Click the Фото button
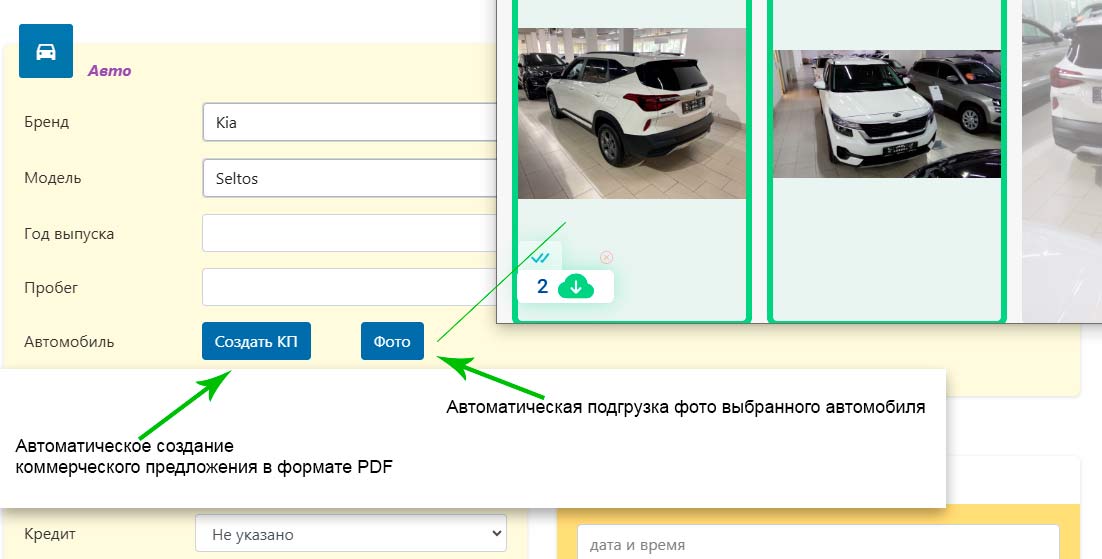The height and width of the screenshot is (559, 1102). pyautogui.click(x=392, y=341)
